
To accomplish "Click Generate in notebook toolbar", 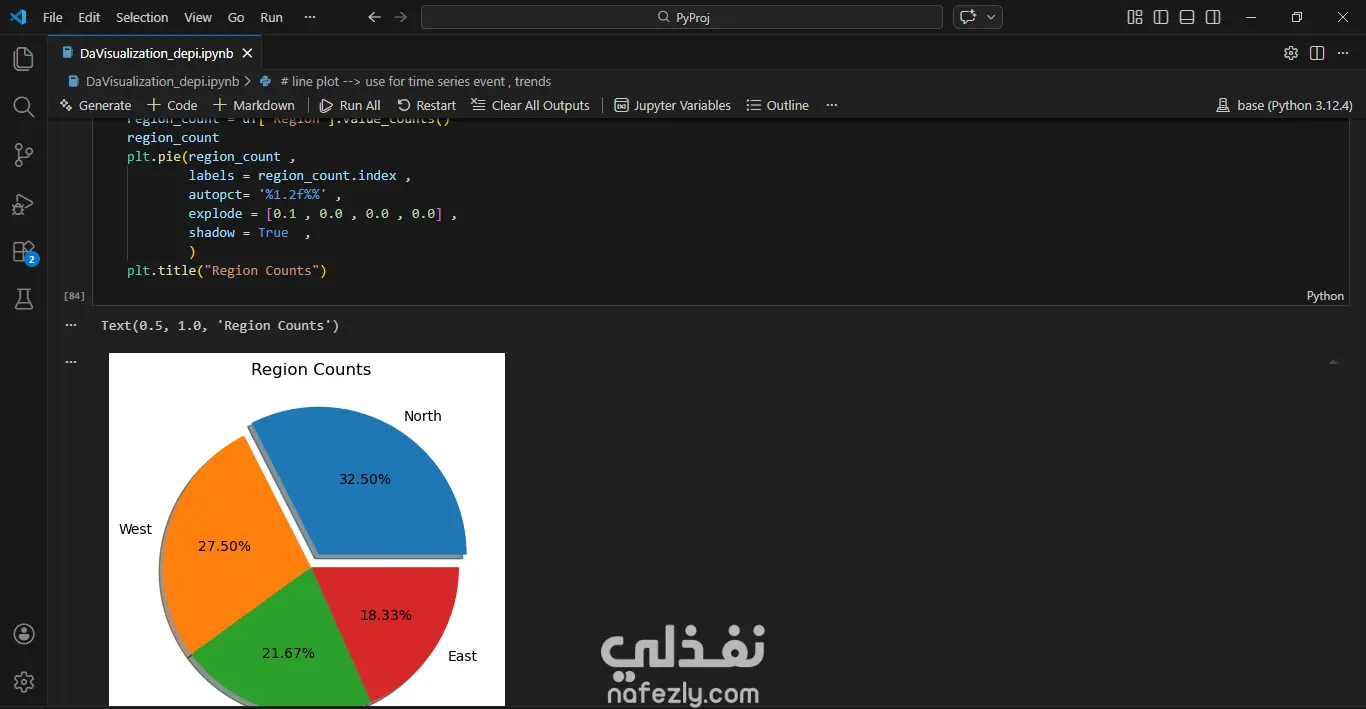I will [x=95, y=105].
